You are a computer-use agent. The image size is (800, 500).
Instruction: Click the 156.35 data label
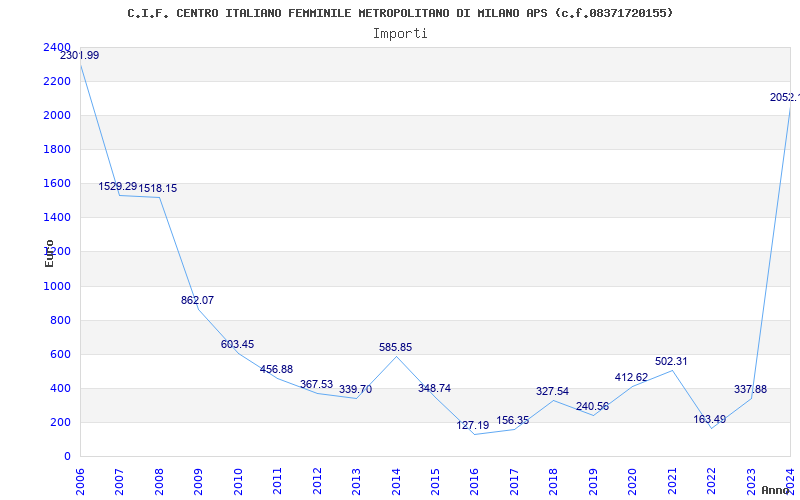(513, 420)
